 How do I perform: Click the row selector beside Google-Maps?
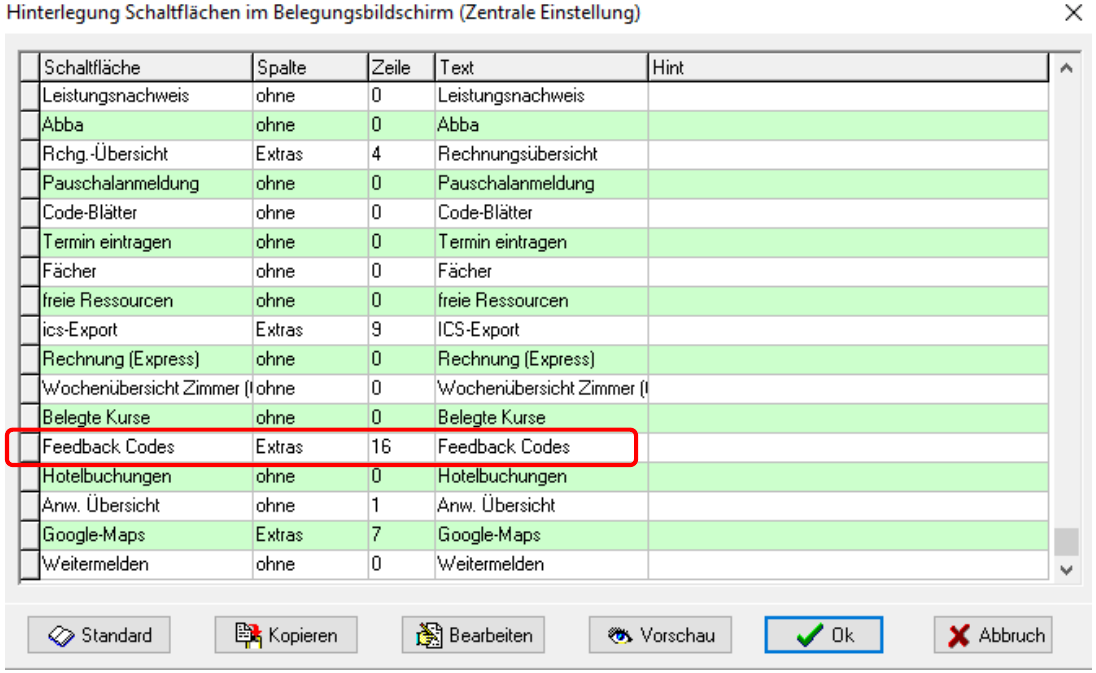point(29,535)
